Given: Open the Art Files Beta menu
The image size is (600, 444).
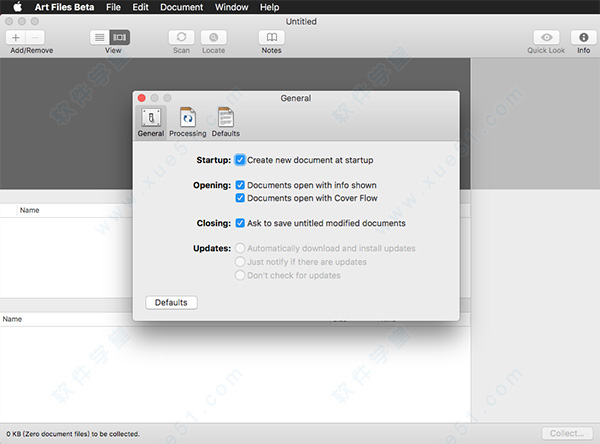Looking at the screenshot, I should coord(64,7).
